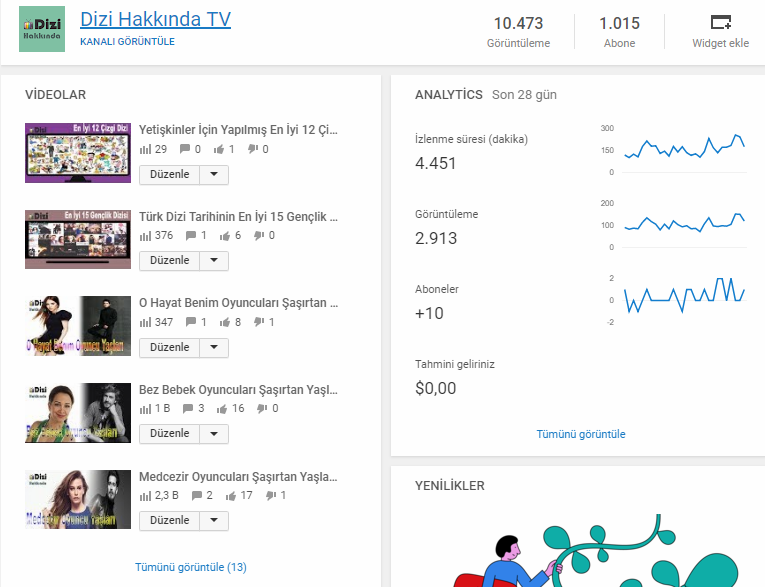Expand Düzenle dropdown arrow for Yetişkinler video
765x587 pixels.
pos(214,175)
